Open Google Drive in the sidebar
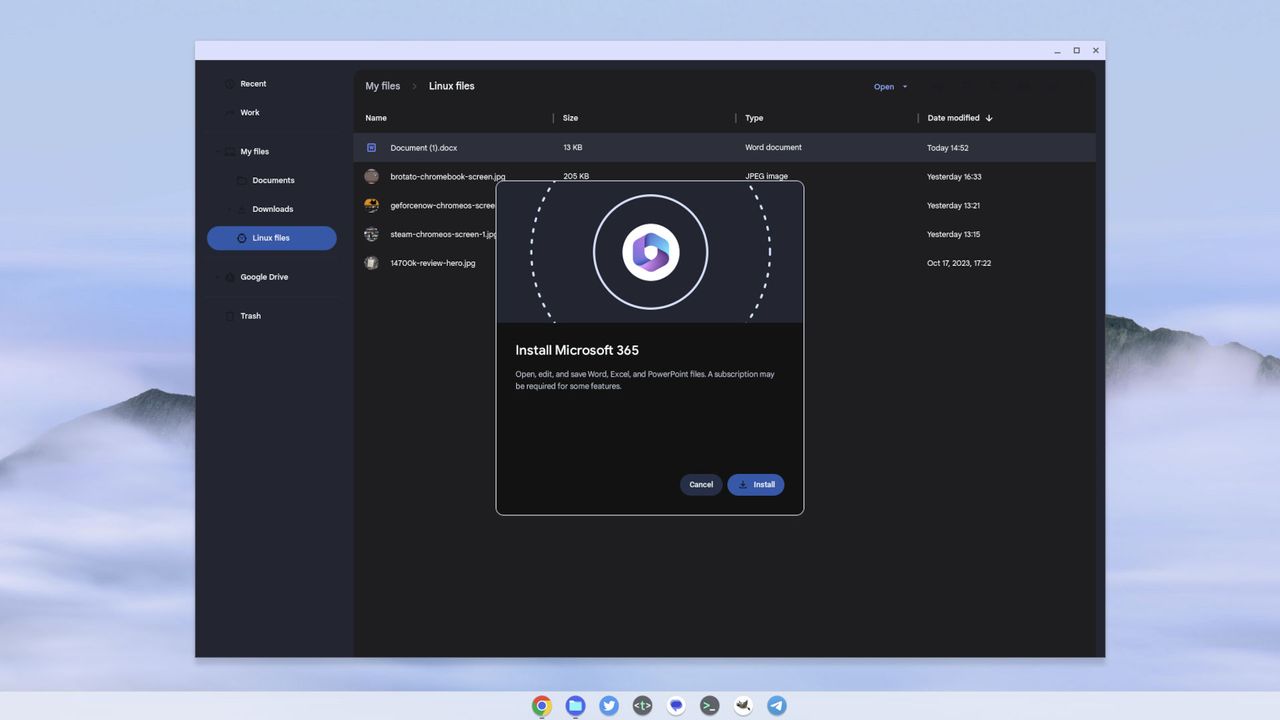This screenshot has width=1280, height=720. 272,277
